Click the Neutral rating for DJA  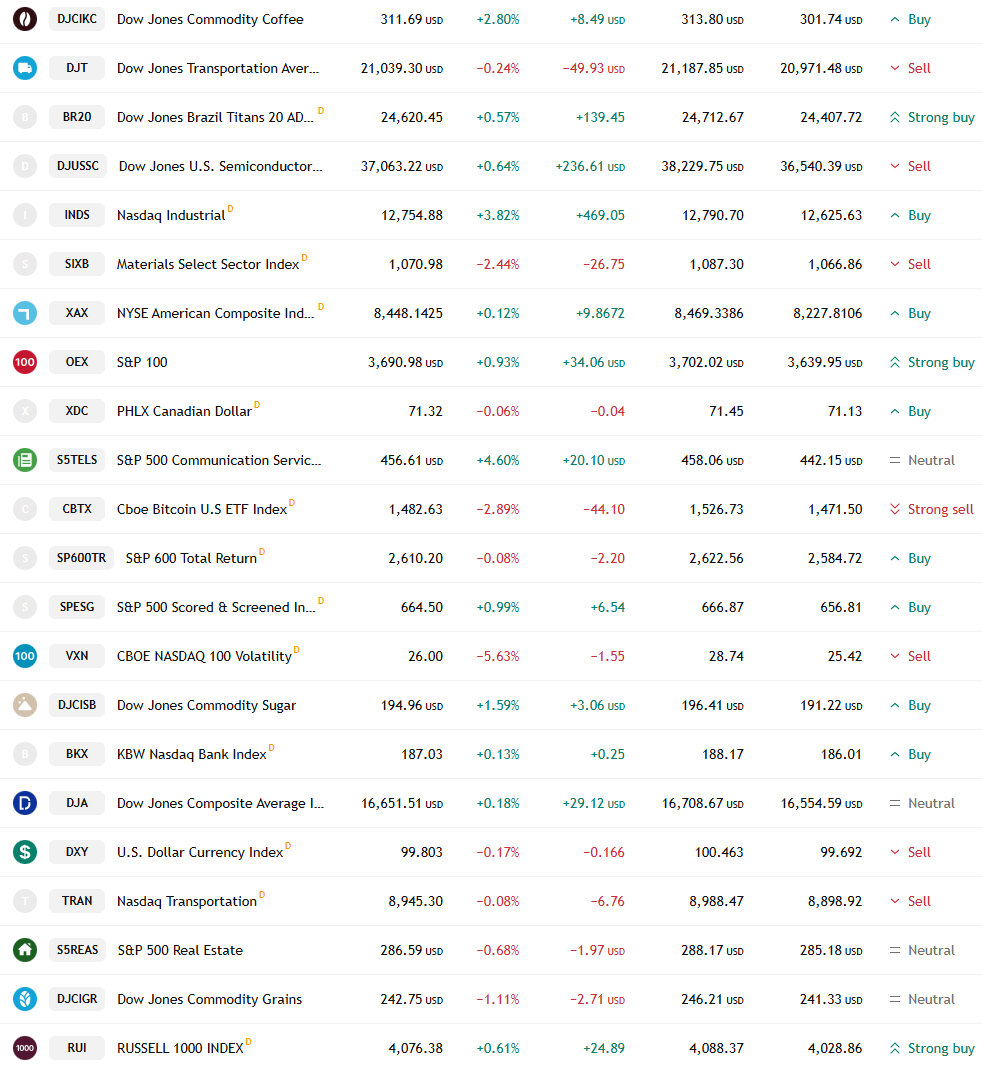(922, 803)
